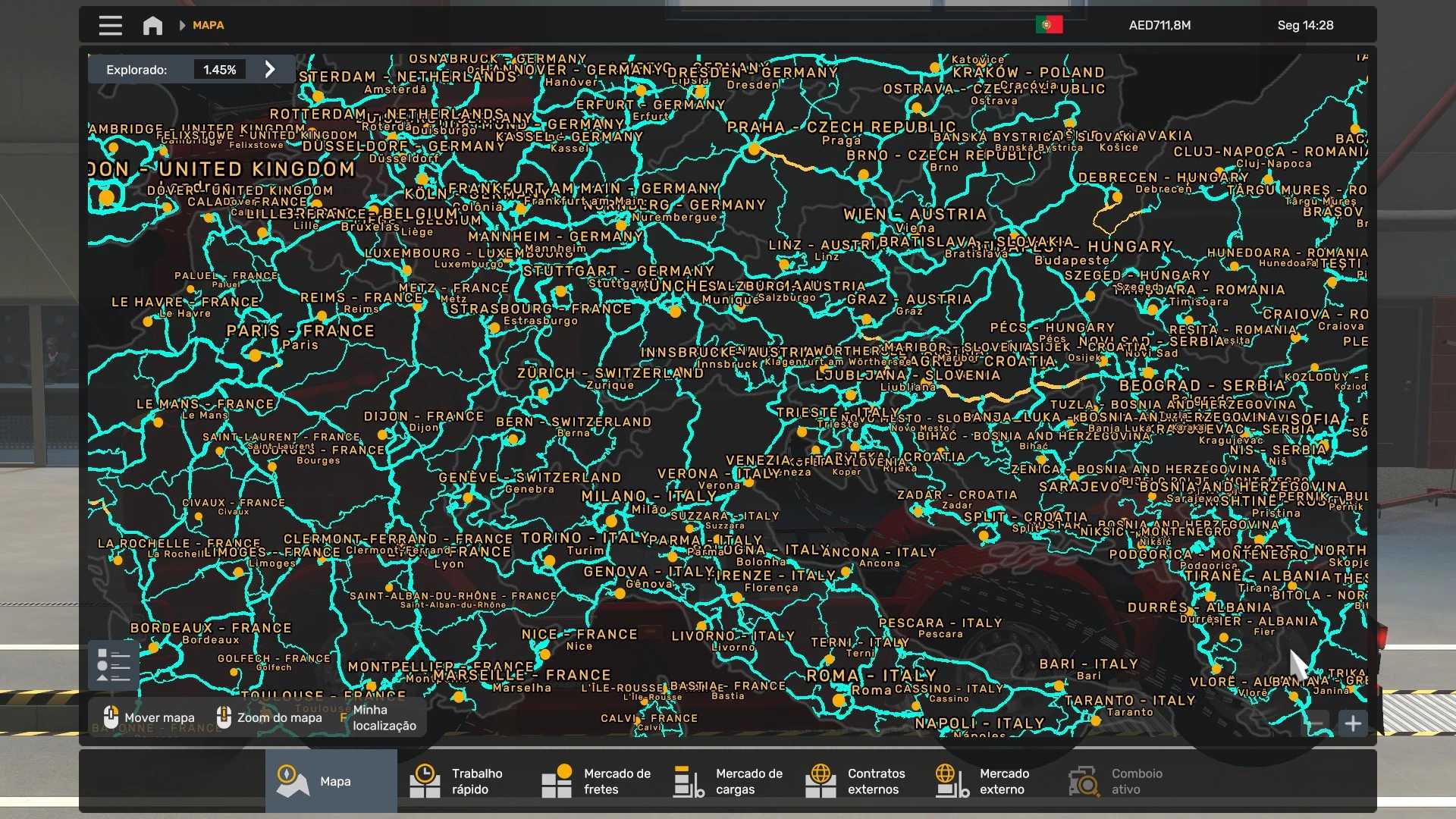Open the map legend list icon
The width and height of the screenshot is (1456, 819).
114,665
